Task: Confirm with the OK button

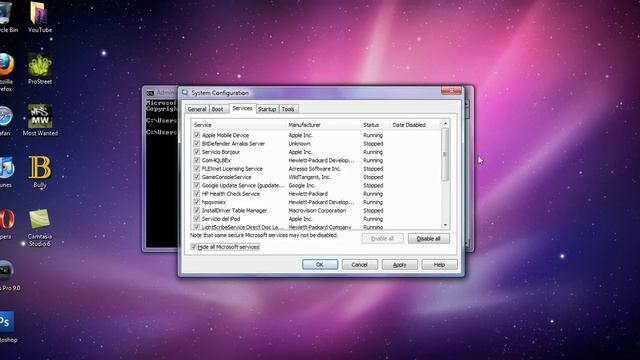Action: pyautogui.click(x=320, y=265)
